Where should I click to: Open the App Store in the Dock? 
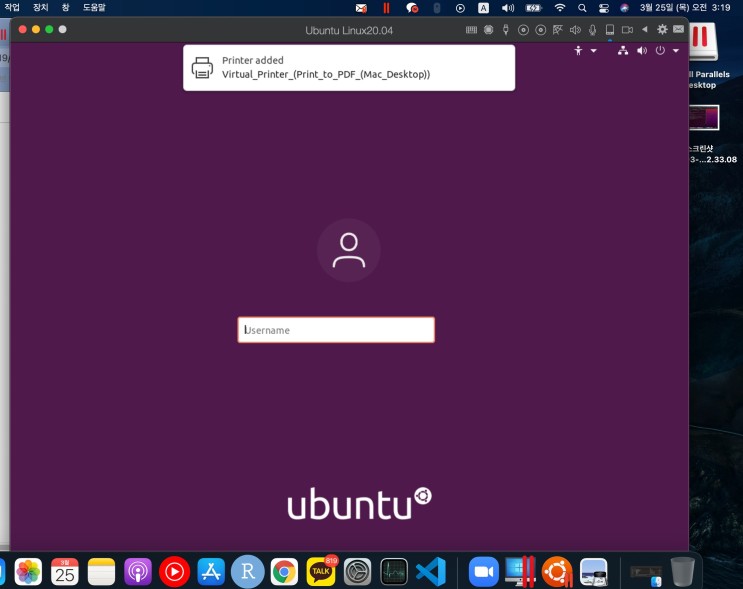[211, 571]
